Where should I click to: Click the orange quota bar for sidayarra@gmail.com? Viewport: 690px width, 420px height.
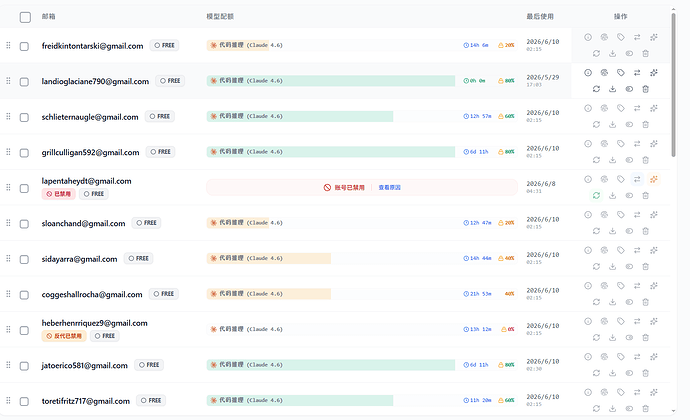(269, 258)
